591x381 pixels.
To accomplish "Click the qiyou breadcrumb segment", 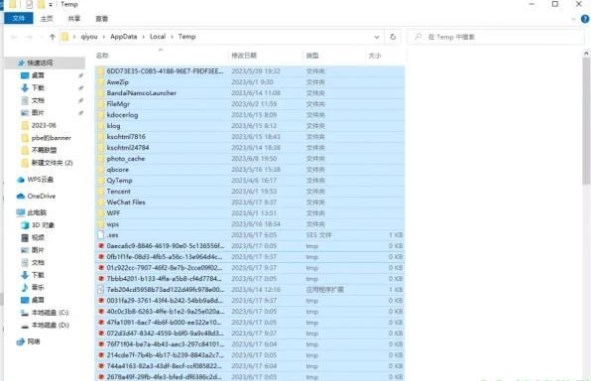I will [x=89, y=37].
